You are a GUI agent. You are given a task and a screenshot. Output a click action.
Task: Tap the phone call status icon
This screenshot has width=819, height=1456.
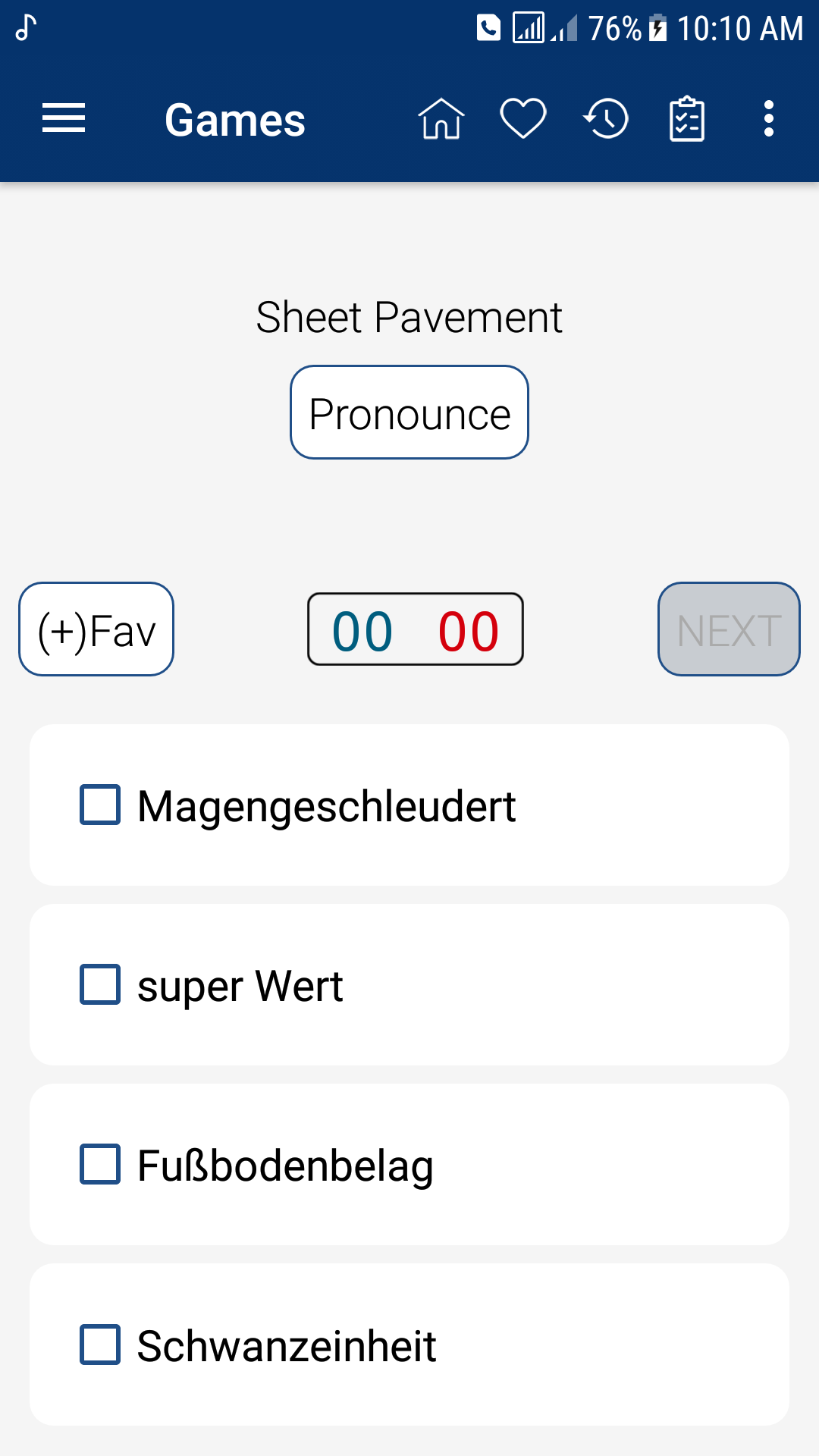click(x=488, y=28)
